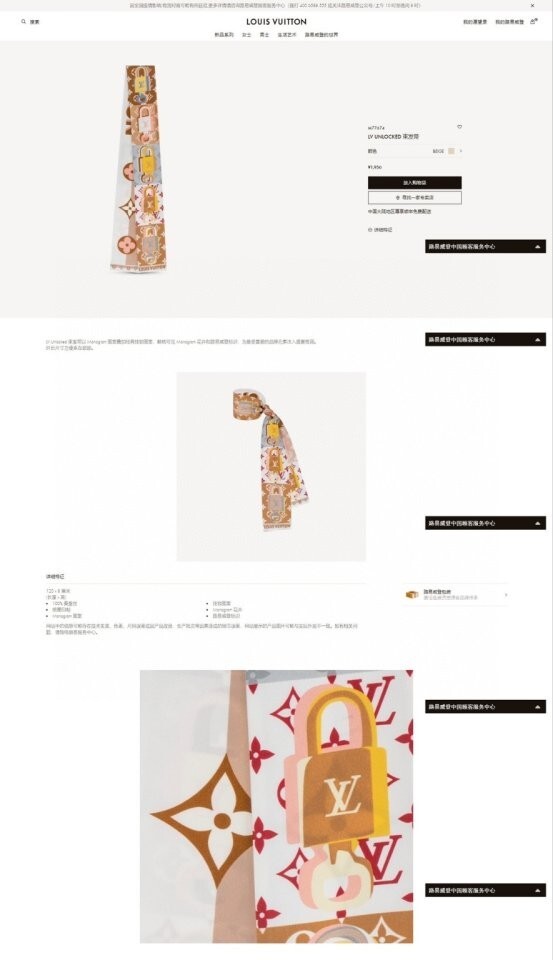Close the top announcement banner
This screenshot has width=553, height=960.
[x=532, y=6]
